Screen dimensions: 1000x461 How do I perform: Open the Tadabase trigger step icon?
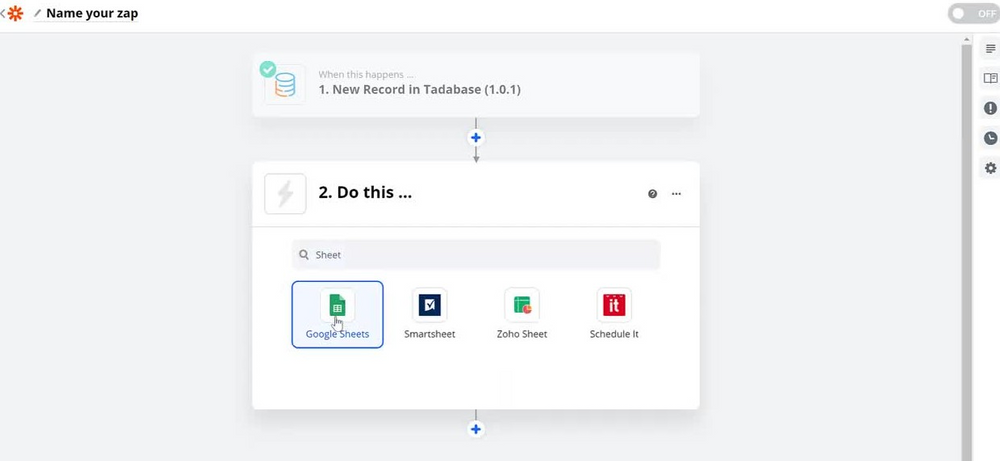coord(285,84)
